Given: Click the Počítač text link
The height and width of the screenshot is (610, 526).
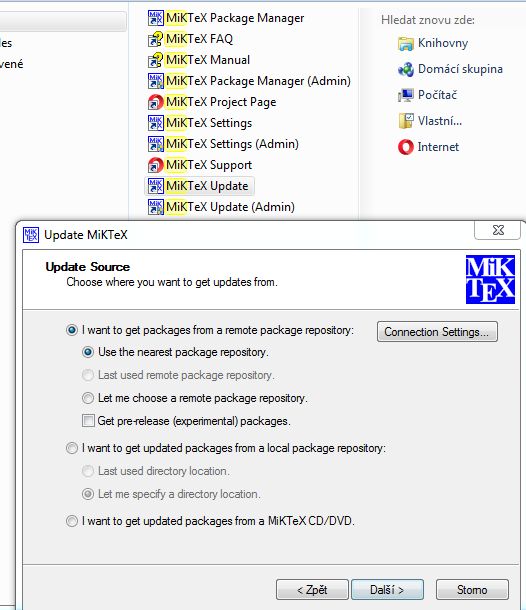Looking at the screenshot, I should coord(437,95).
